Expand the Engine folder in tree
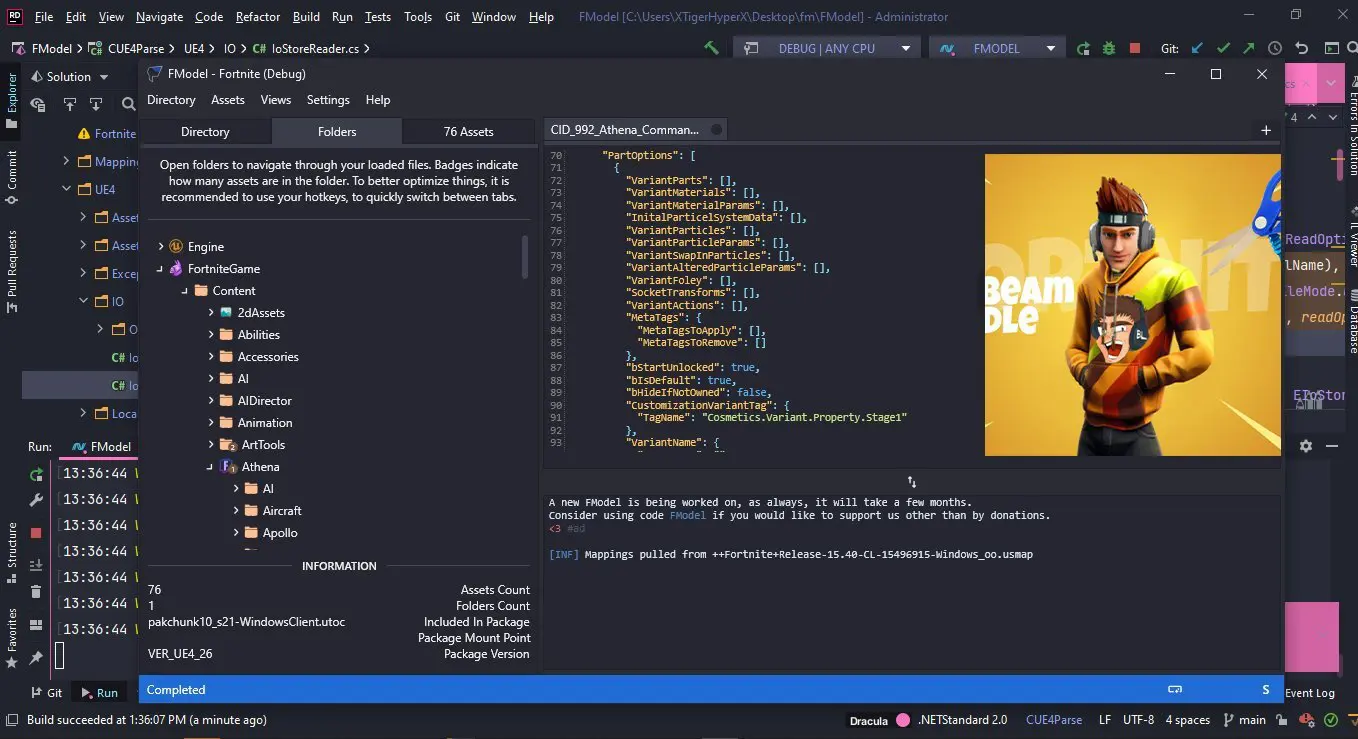Image resolution: width=1358 pixels, height=739 pixels. pyautogui.click(x=161, y=246)
